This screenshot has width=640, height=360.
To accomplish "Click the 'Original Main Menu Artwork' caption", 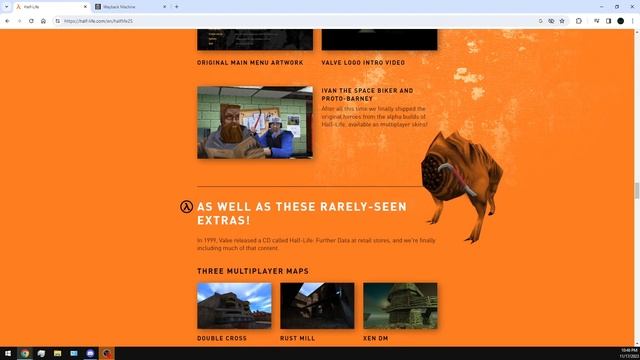I will 250,62.
